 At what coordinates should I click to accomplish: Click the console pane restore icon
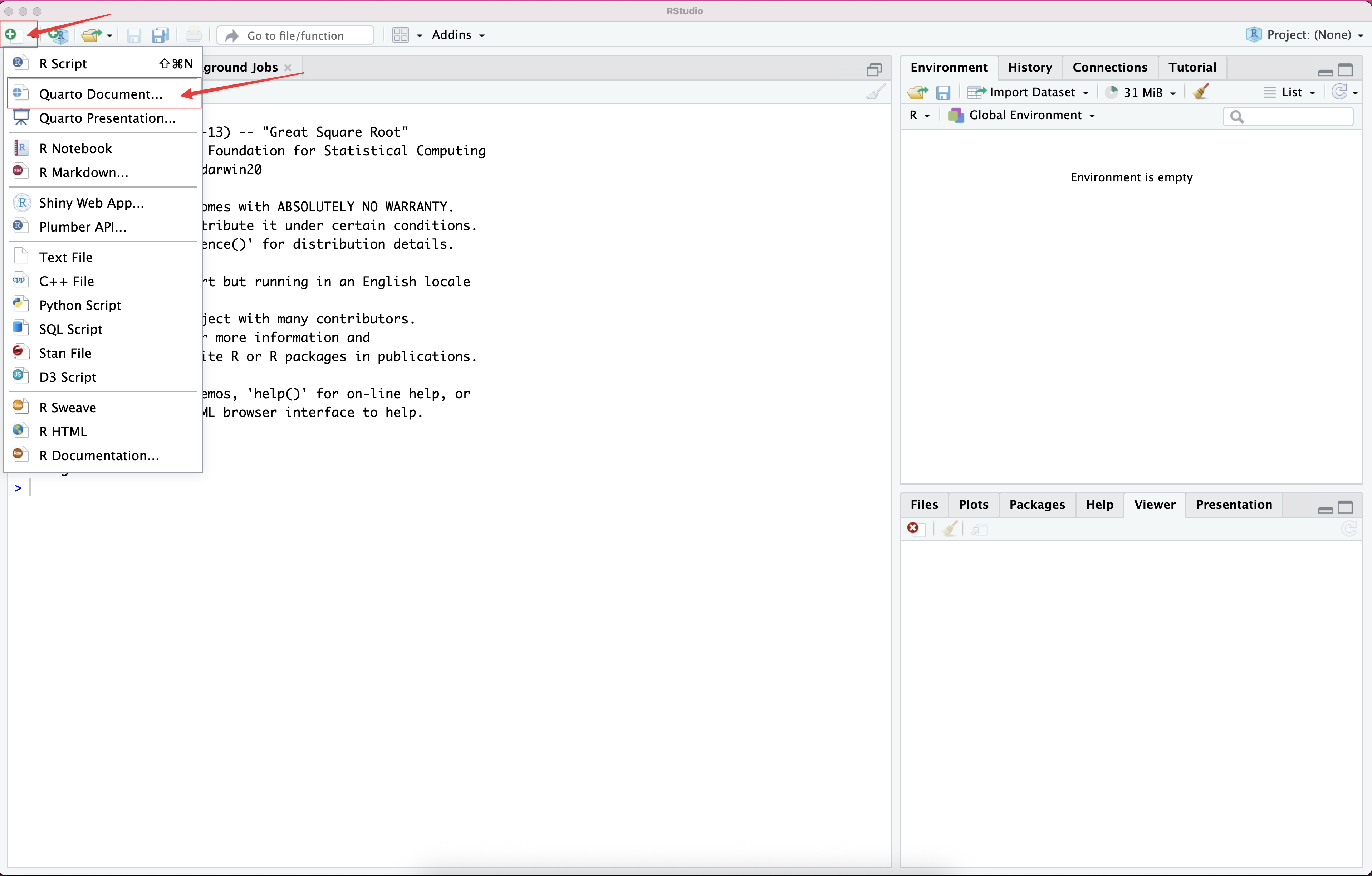click(874, 69)
